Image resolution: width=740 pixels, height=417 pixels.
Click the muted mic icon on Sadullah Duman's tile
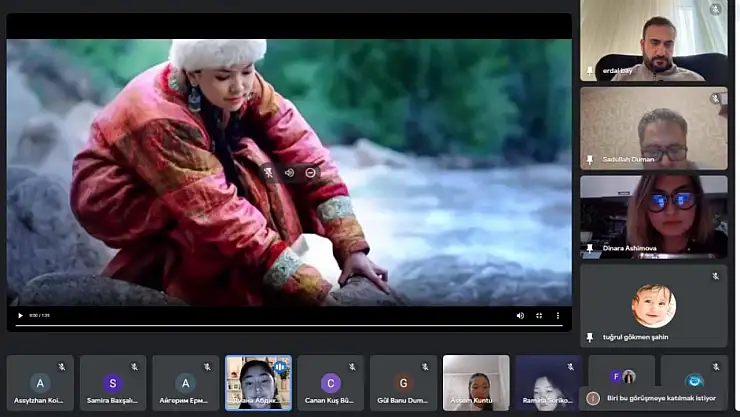pos(715,99)
